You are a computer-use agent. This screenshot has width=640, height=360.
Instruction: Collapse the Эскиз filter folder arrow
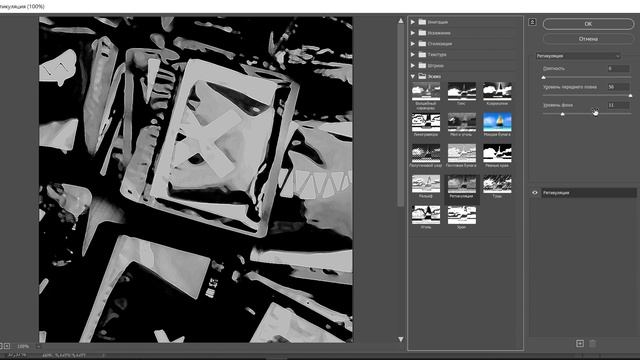[413, 76]
